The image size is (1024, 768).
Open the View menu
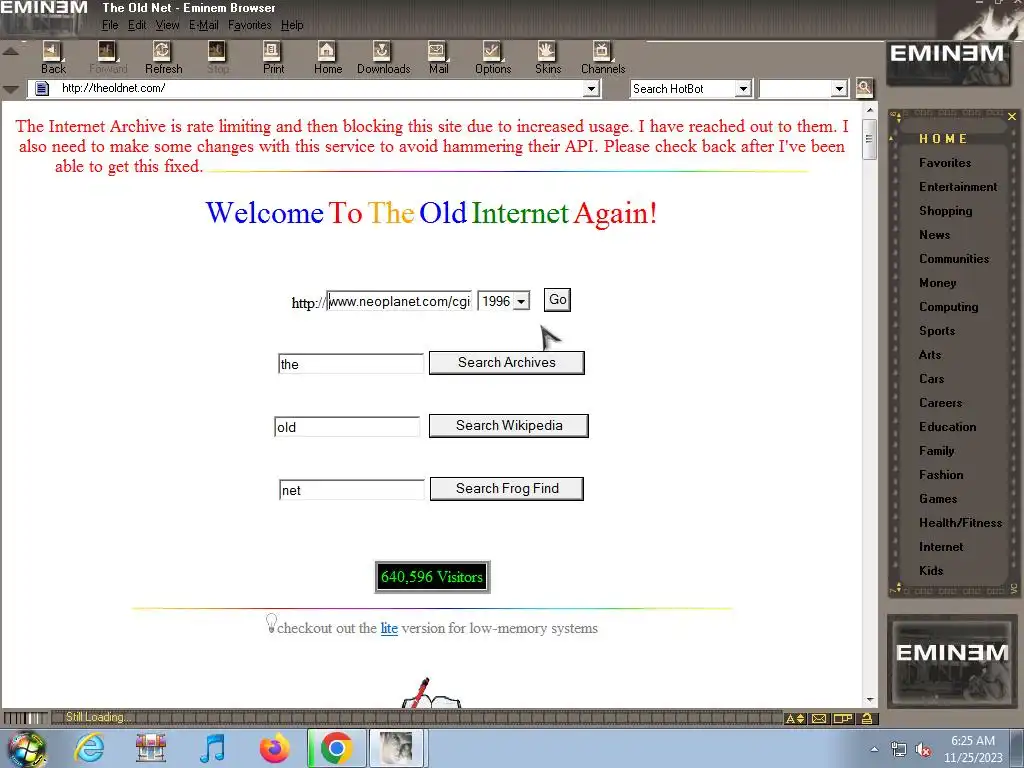pos(167,25)
